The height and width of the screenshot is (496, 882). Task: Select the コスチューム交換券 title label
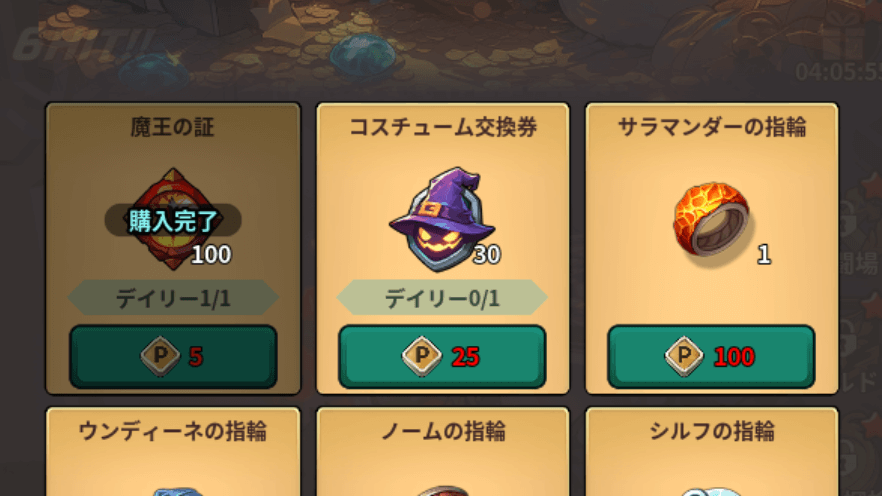(443, 127)
